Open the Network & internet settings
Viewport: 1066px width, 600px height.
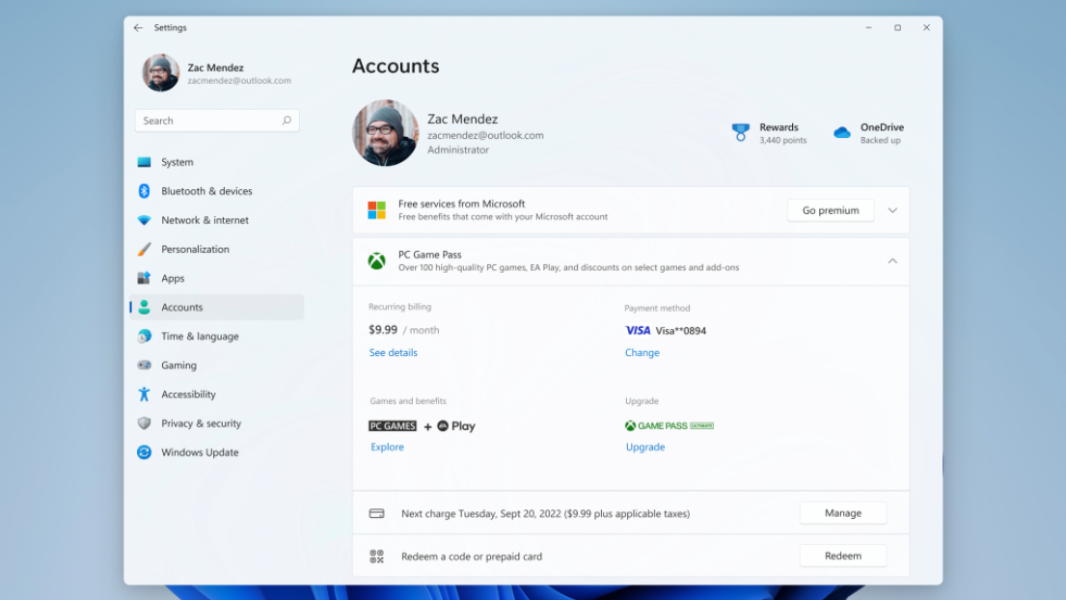[x=205, y=220]
